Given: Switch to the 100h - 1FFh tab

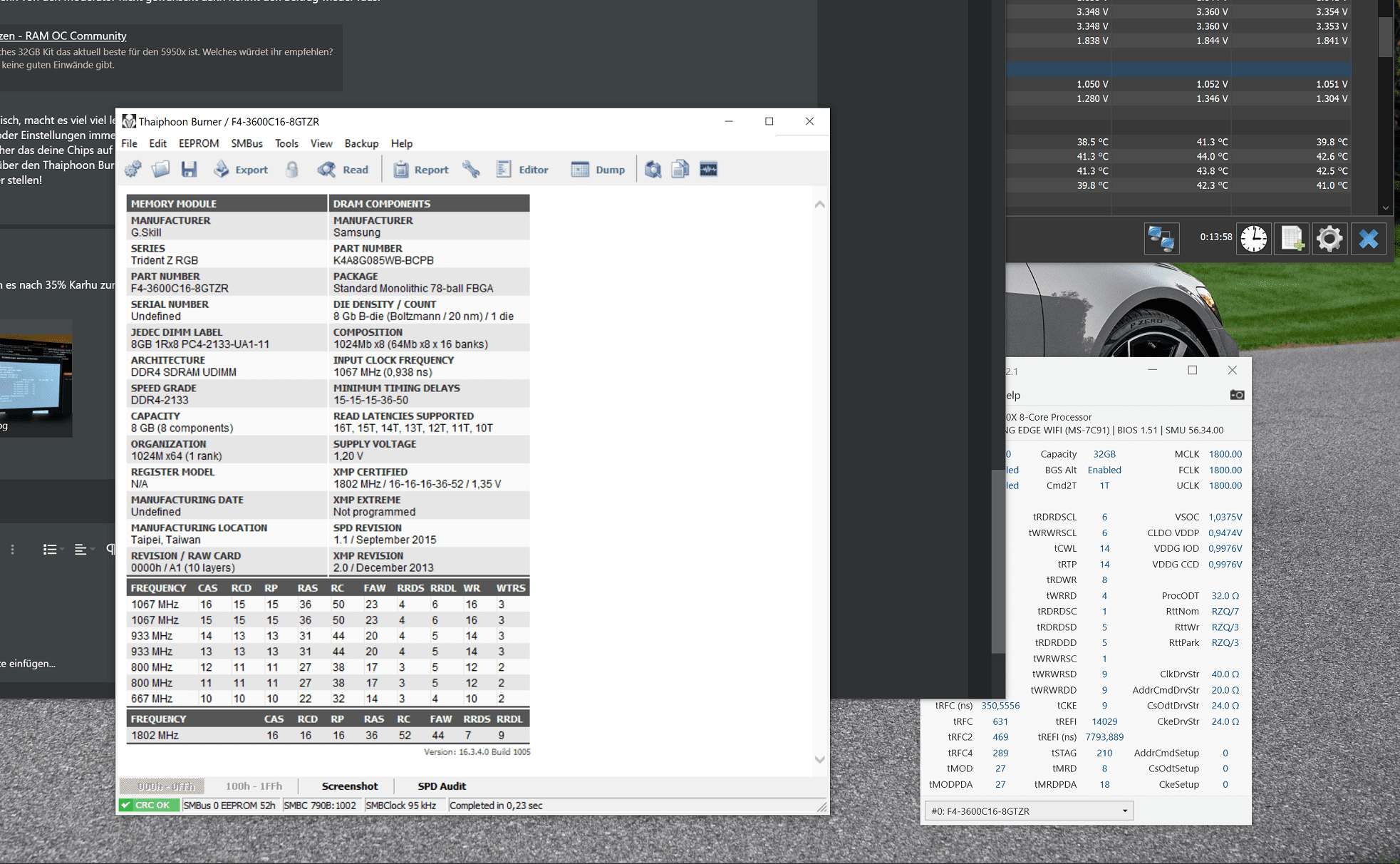Looking at the screenshot, I should click(x=254, y=786).
